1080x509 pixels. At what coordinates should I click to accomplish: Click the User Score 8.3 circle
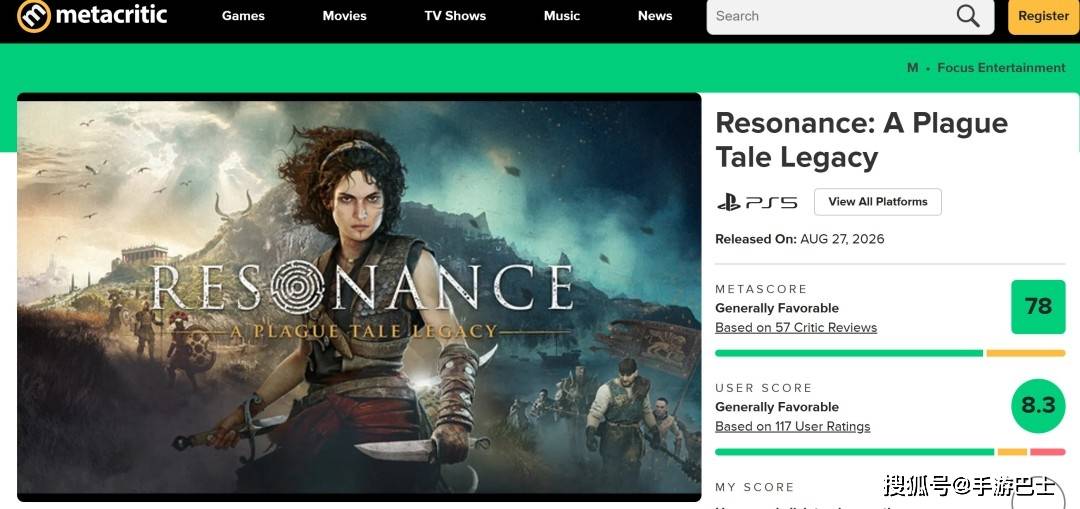point(1038,406)
